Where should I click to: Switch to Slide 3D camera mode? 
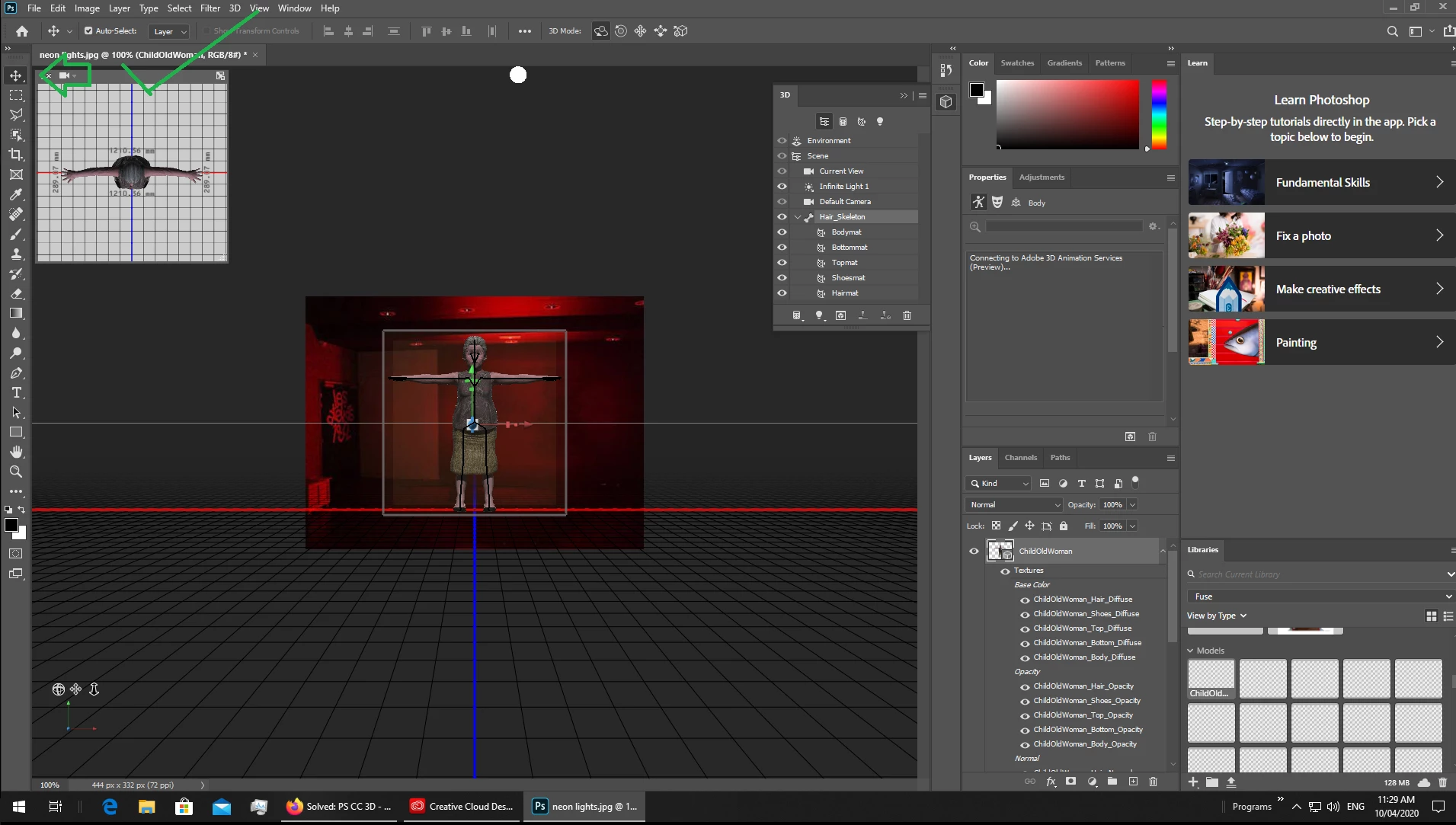(661, 31)
